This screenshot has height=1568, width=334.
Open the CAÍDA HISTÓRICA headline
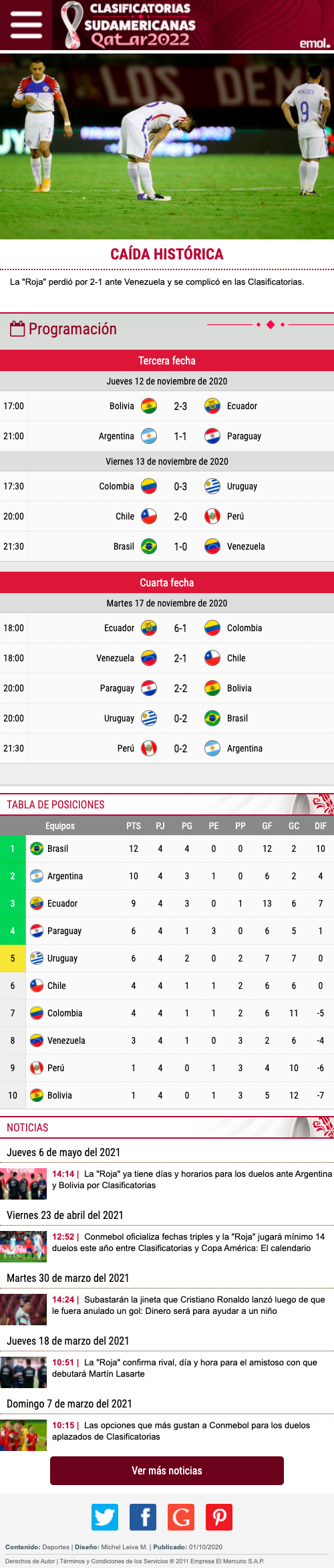[x=167, y=254]
